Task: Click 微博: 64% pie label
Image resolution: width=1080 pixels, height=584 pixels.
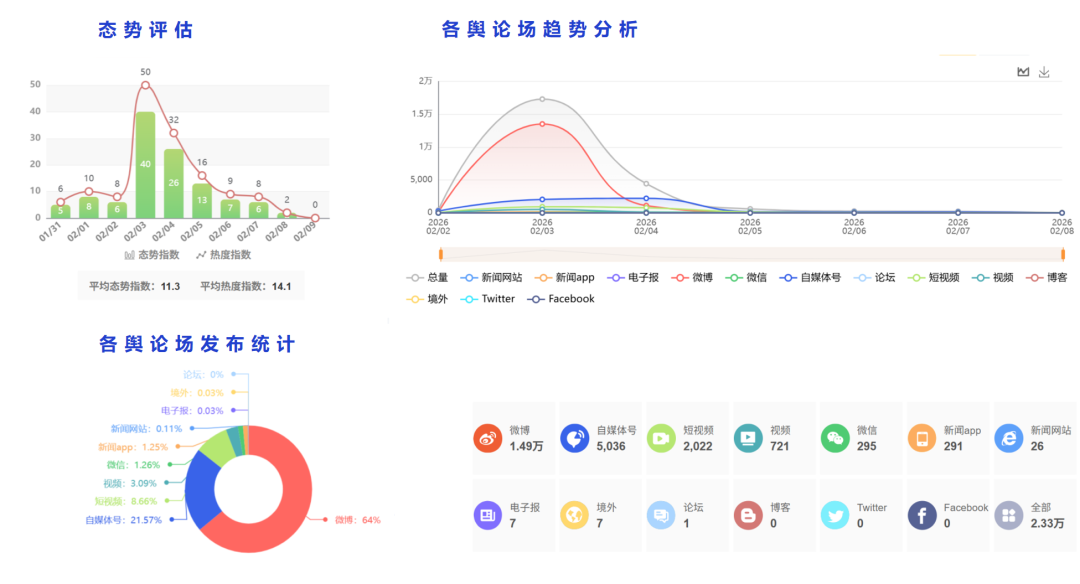Action: point(357,520)
